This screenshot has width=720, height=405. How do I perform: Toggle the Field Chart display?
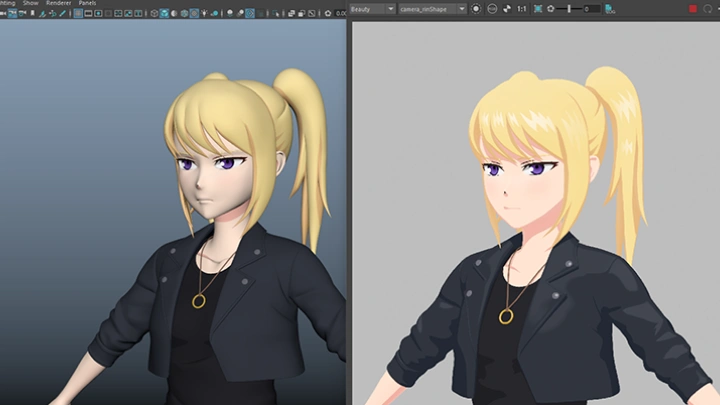118,13
